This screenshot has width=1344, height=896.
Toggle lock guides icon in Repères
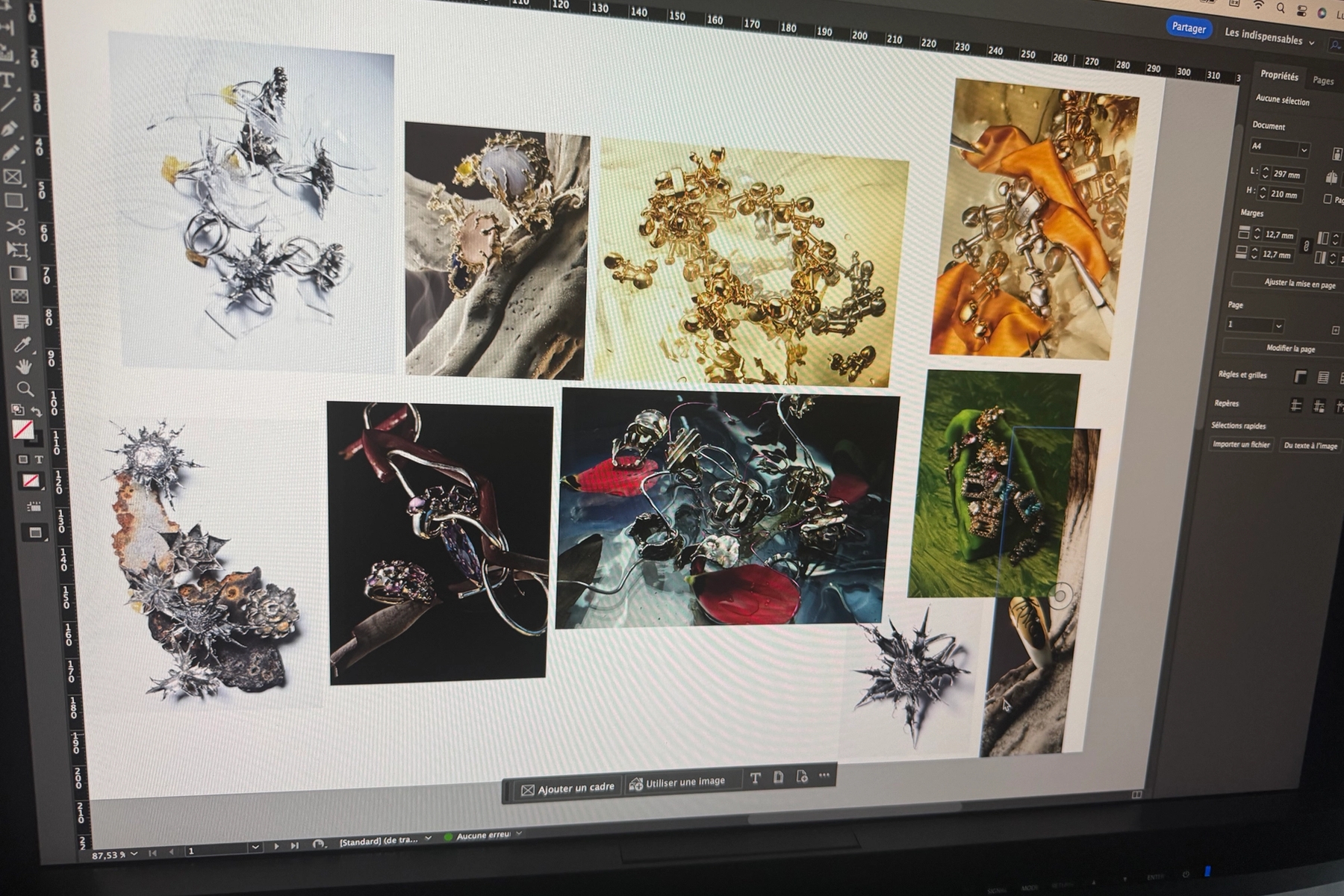[1319, 406]
